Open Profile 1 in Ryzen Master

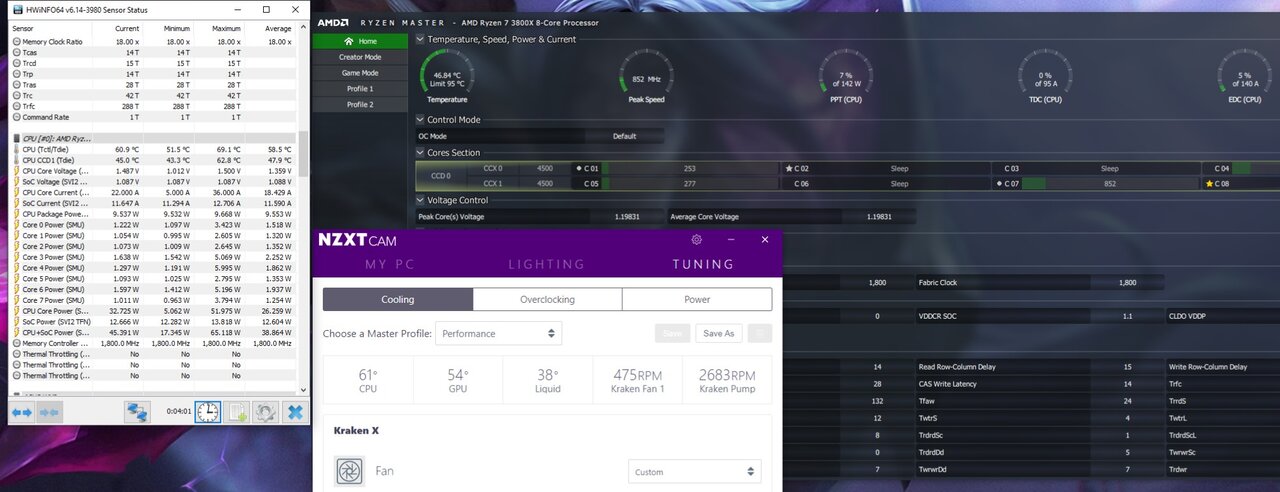click(360, 89)
